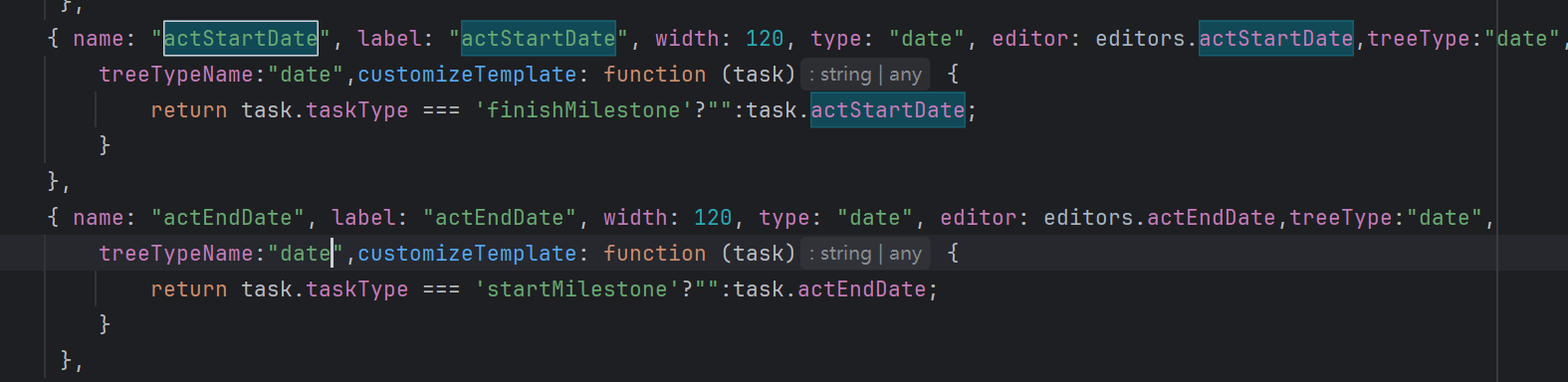Click width value 120 on actStartDate line
The width and height of the screenshot is (1568, 382).
(x=765, y=39)
